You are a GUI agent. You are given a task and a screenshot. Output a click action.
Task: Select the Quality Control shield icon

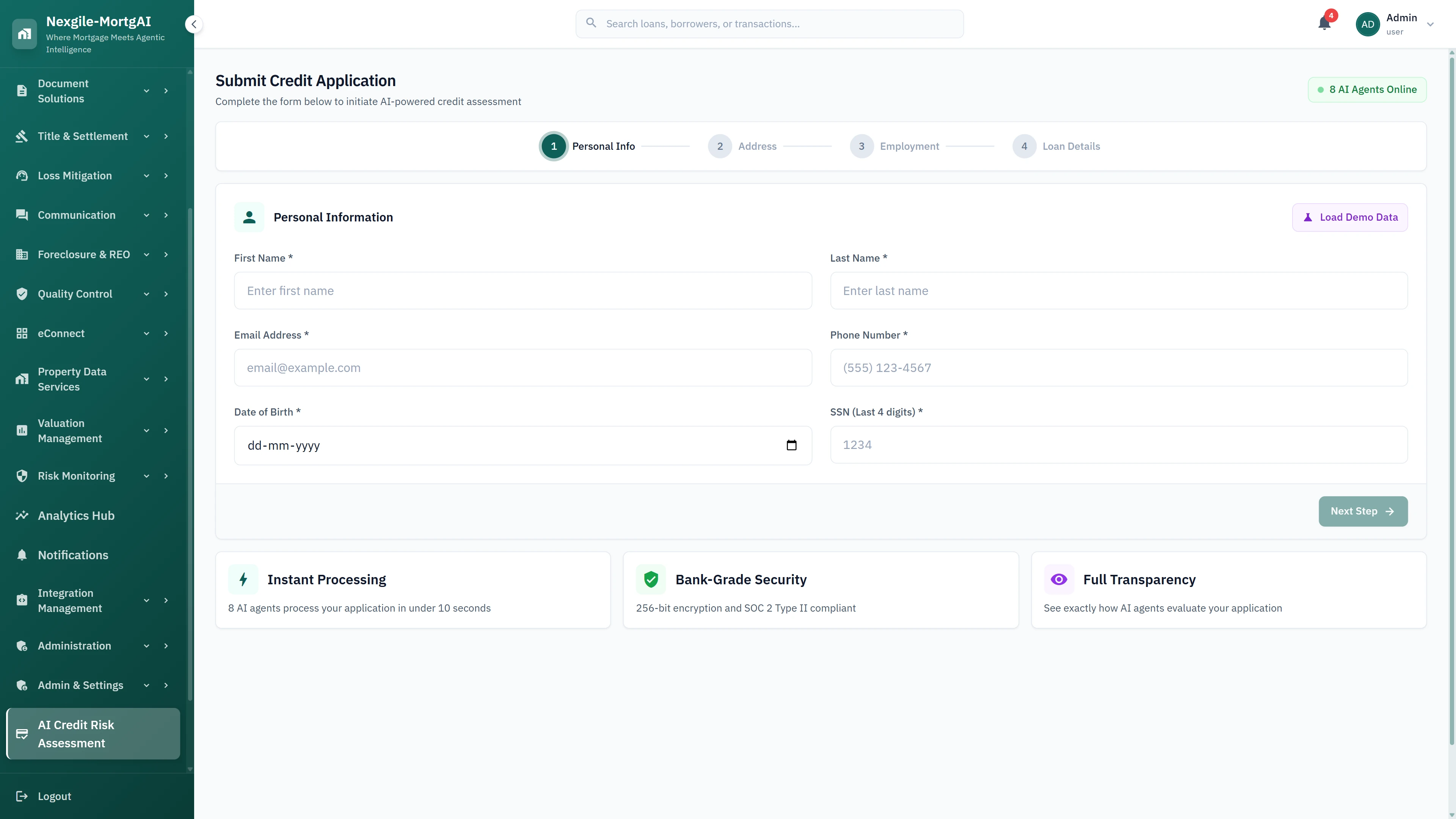point(22,293)
